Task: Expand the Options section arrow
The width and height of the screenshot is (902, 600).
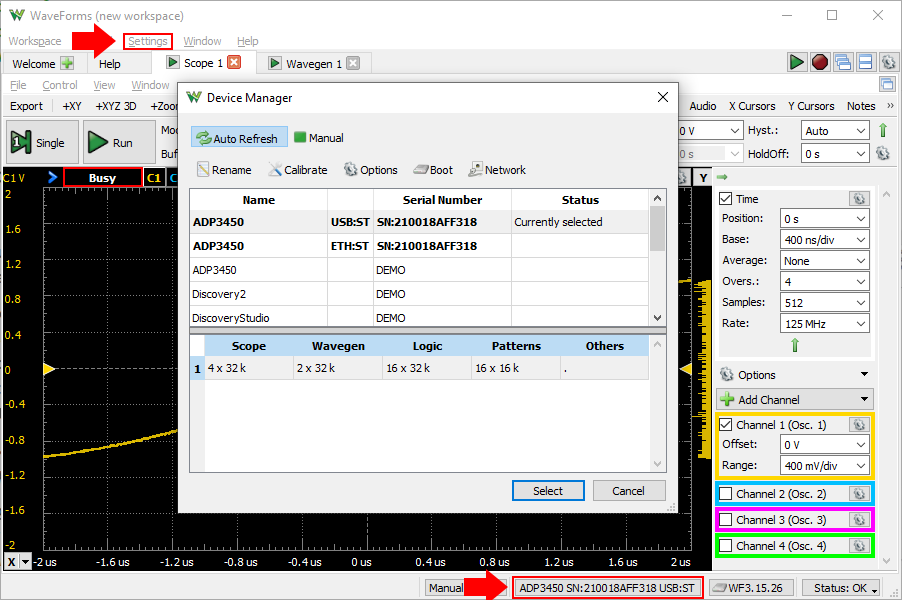Action: pyautogui.click(x=864, y=374)
